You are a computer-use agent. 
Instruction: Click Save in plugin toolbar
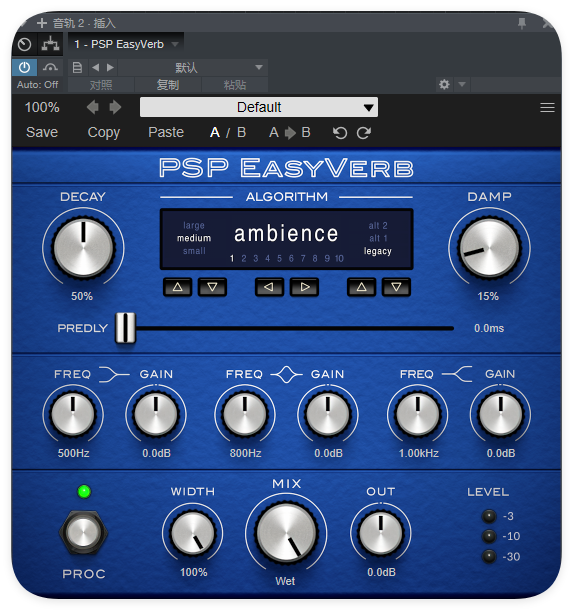pyautogui.click(x=42, y=132)
